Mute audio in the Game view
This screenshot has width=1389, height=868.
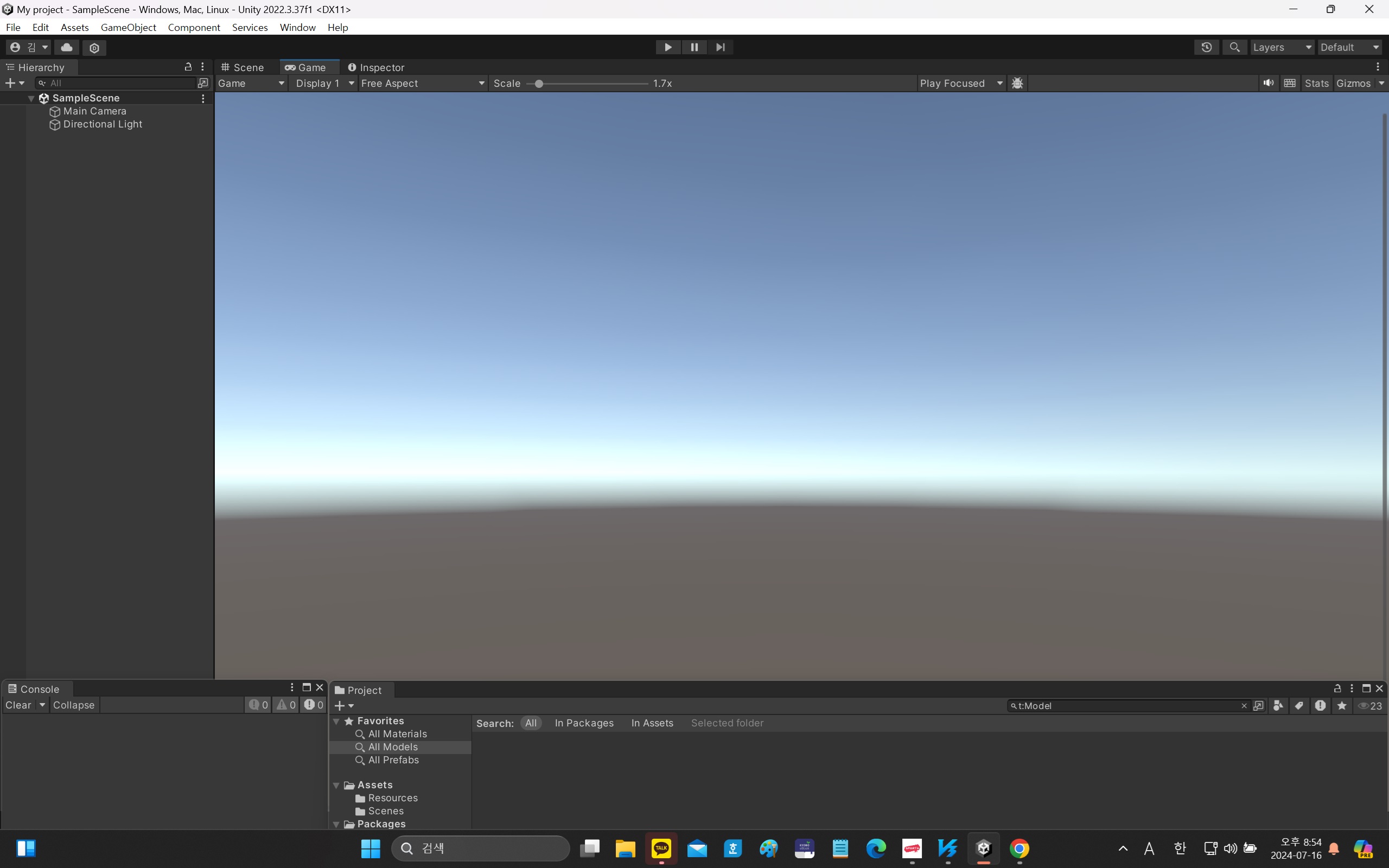1269,83
